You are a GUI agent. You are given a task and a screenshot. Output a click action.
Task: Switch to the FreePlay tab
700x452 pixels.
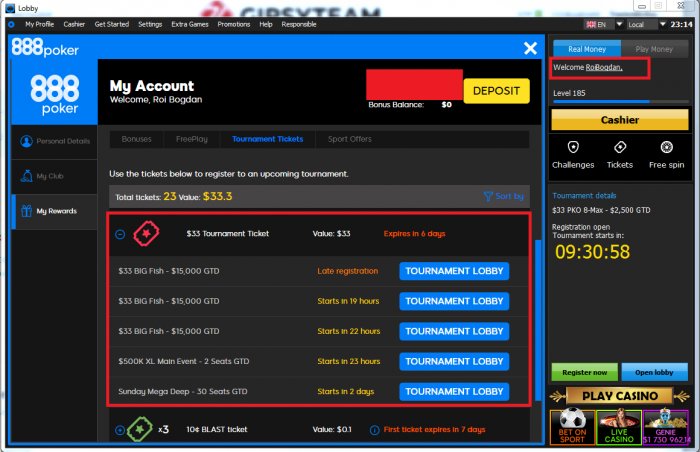(192, 139)
